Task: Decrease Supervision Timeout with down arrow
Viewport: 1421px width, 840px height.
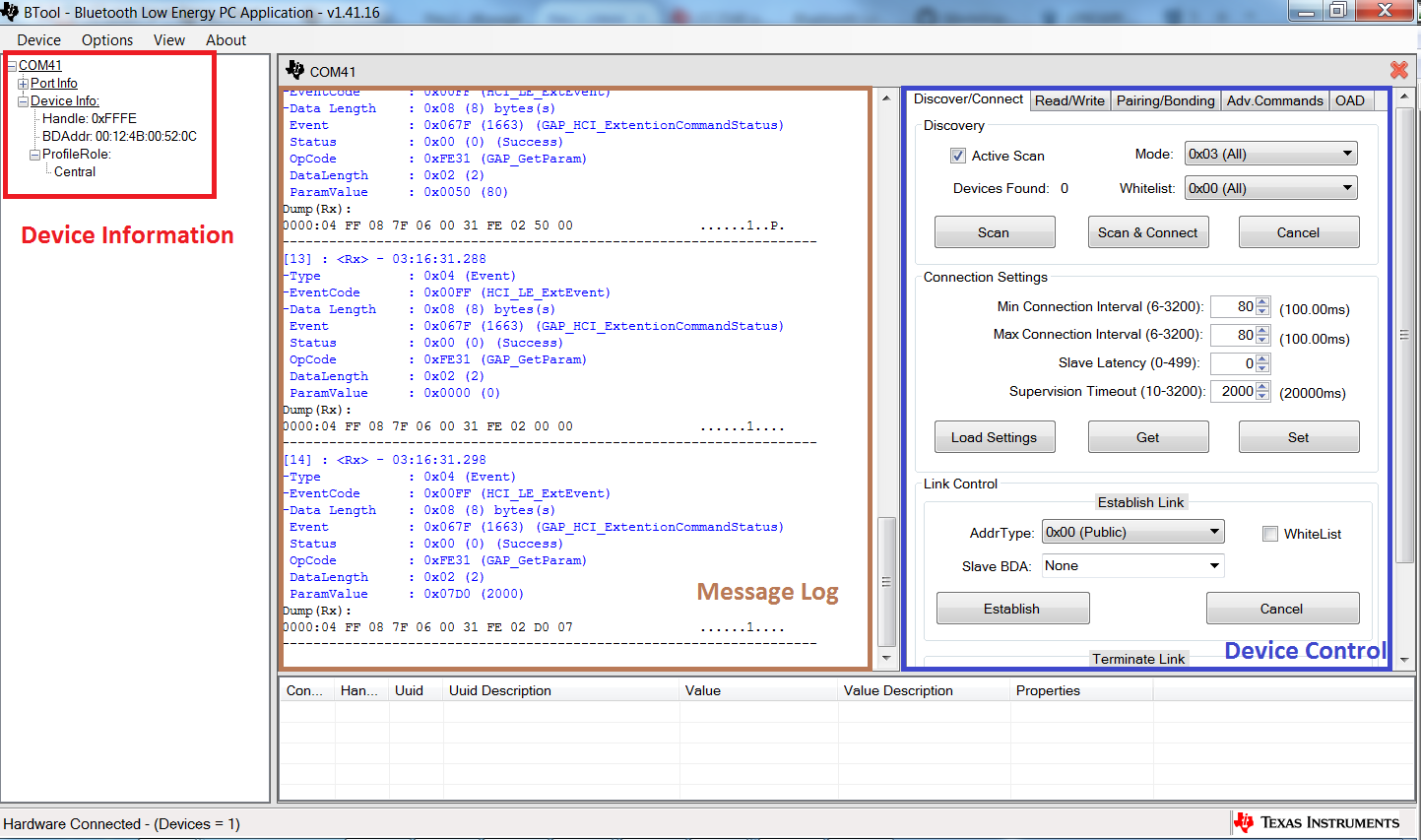Action: point(1262,396)
